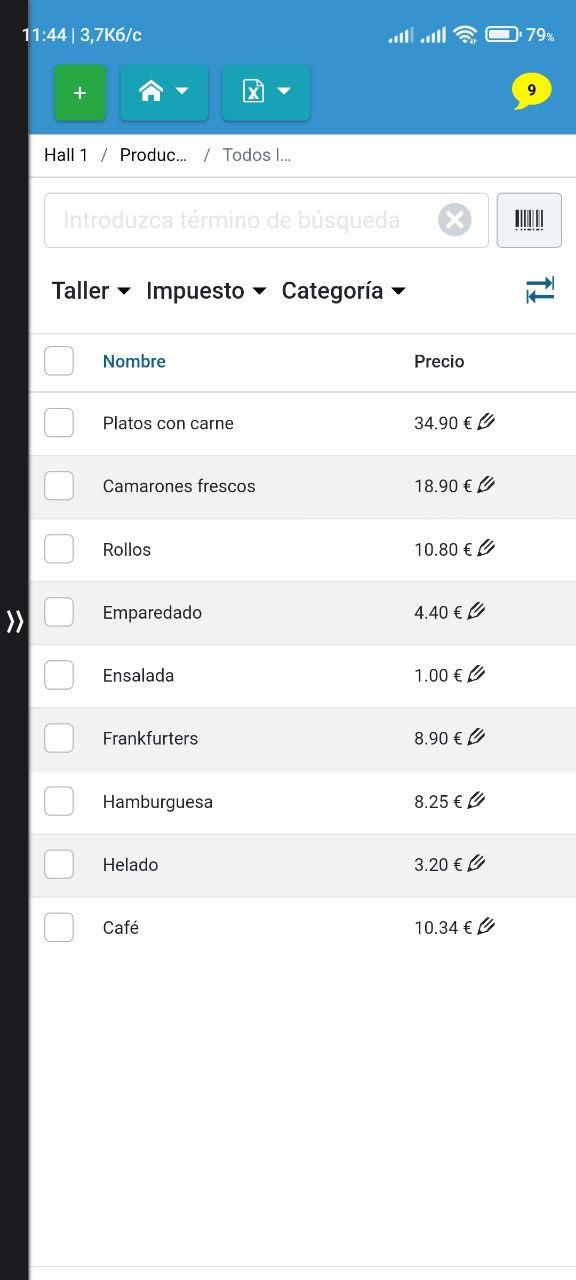Open the Excel export dropdown
The width and height of the screenshot is (576, 1280).
[266, 93]
